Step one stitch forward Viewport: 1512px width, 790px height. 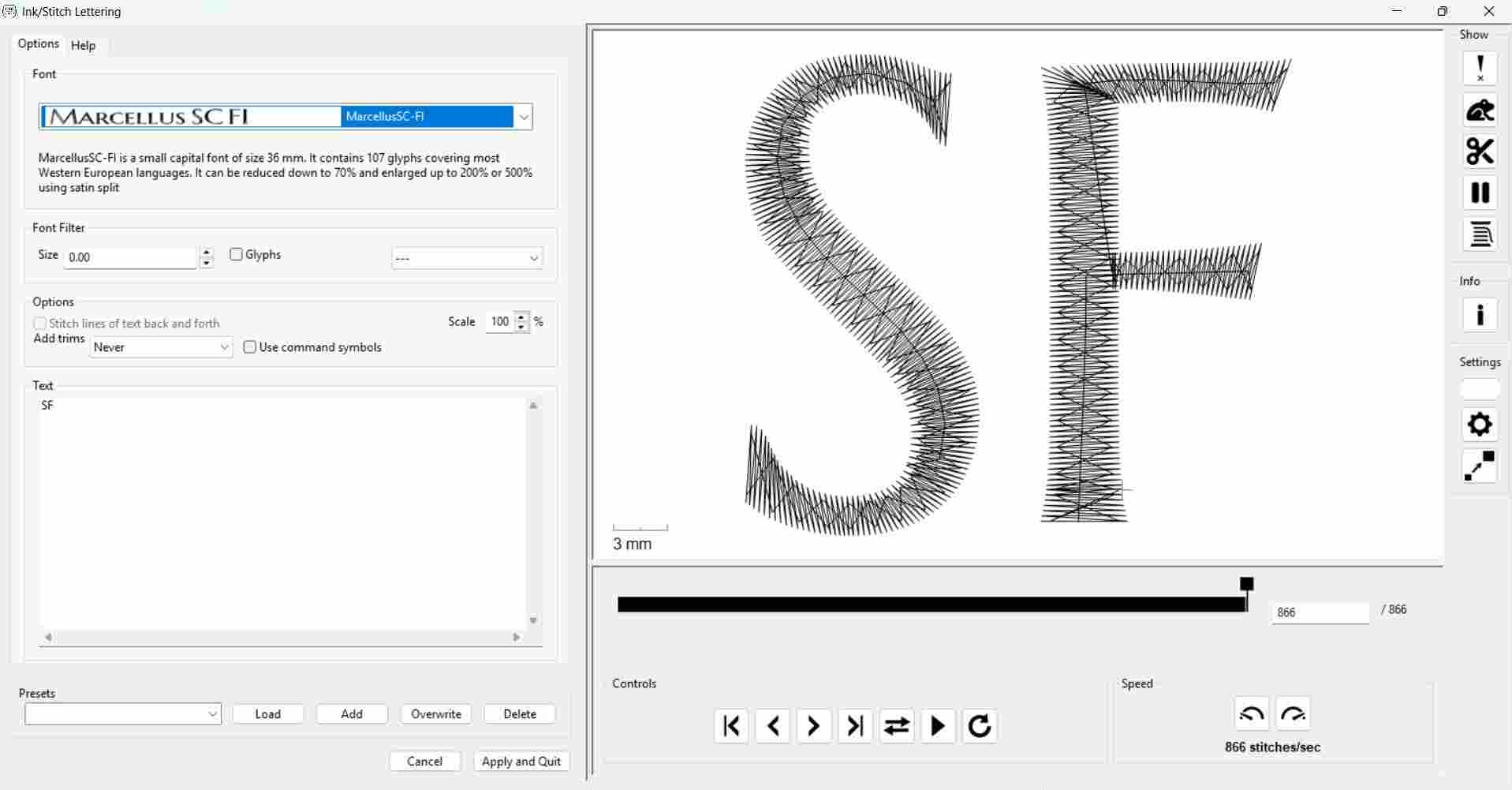pos(814,725)
